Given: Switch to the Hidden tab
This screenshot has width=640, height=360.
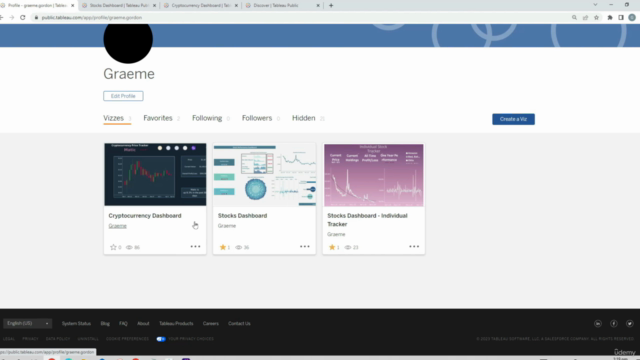Looking at the screenshot, I should pos(304,118).
